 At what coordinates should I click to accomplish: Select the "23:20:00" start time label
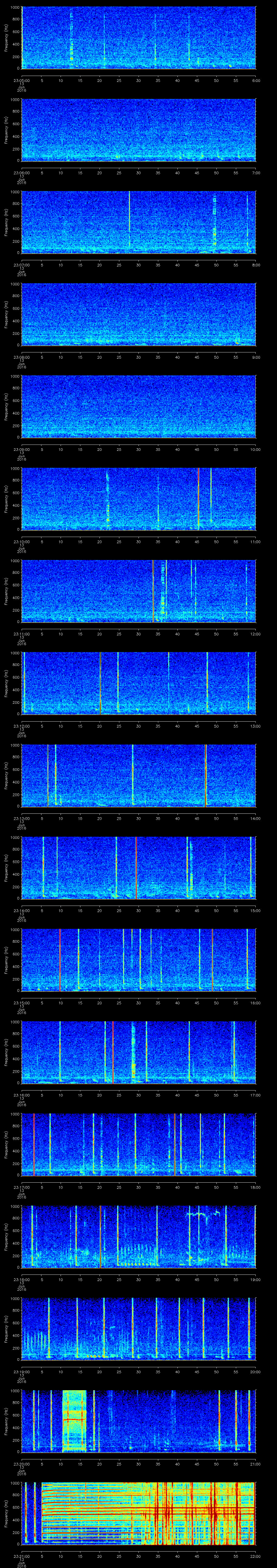coord(21,1464)
